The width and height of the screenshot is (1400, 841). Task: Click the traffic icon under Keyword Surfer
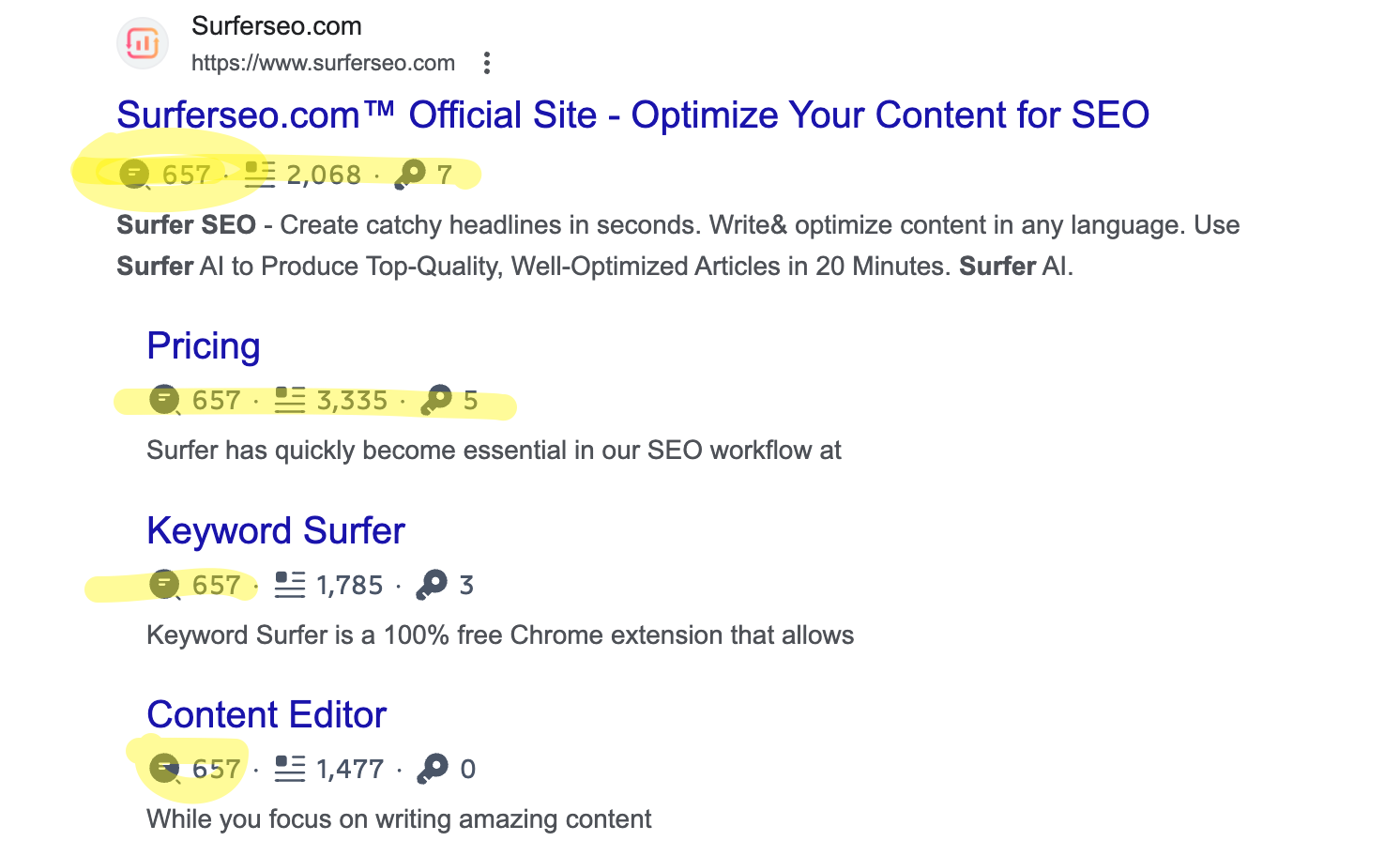pos(165,585)
